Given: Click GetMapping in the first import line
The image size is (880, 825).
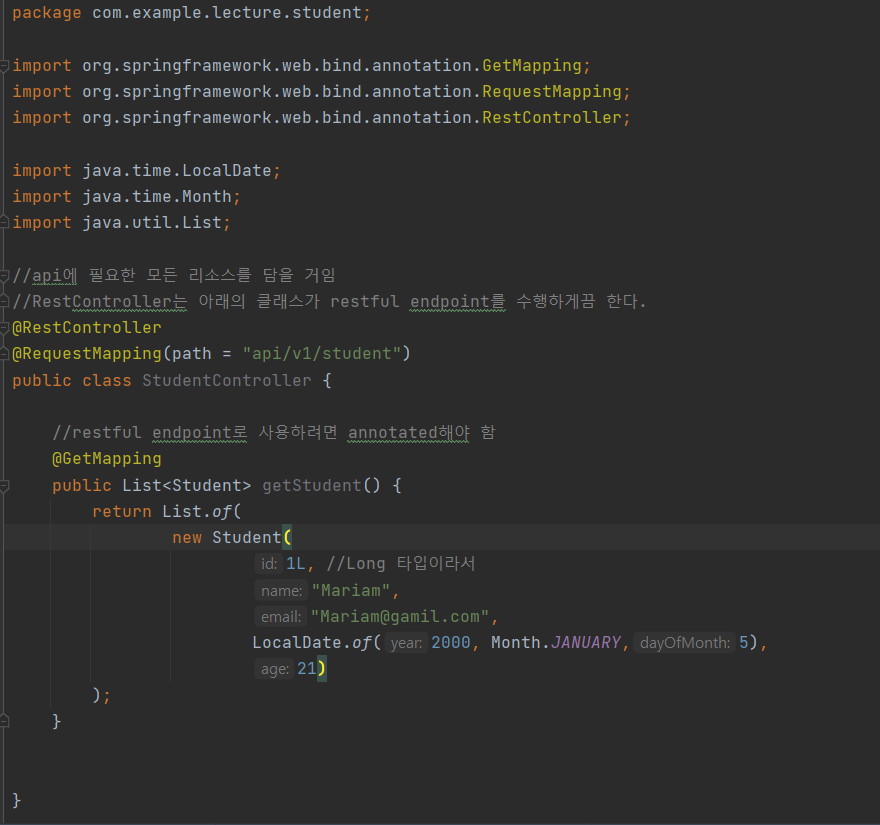Looking at the screenshot, I should (531, 66).
